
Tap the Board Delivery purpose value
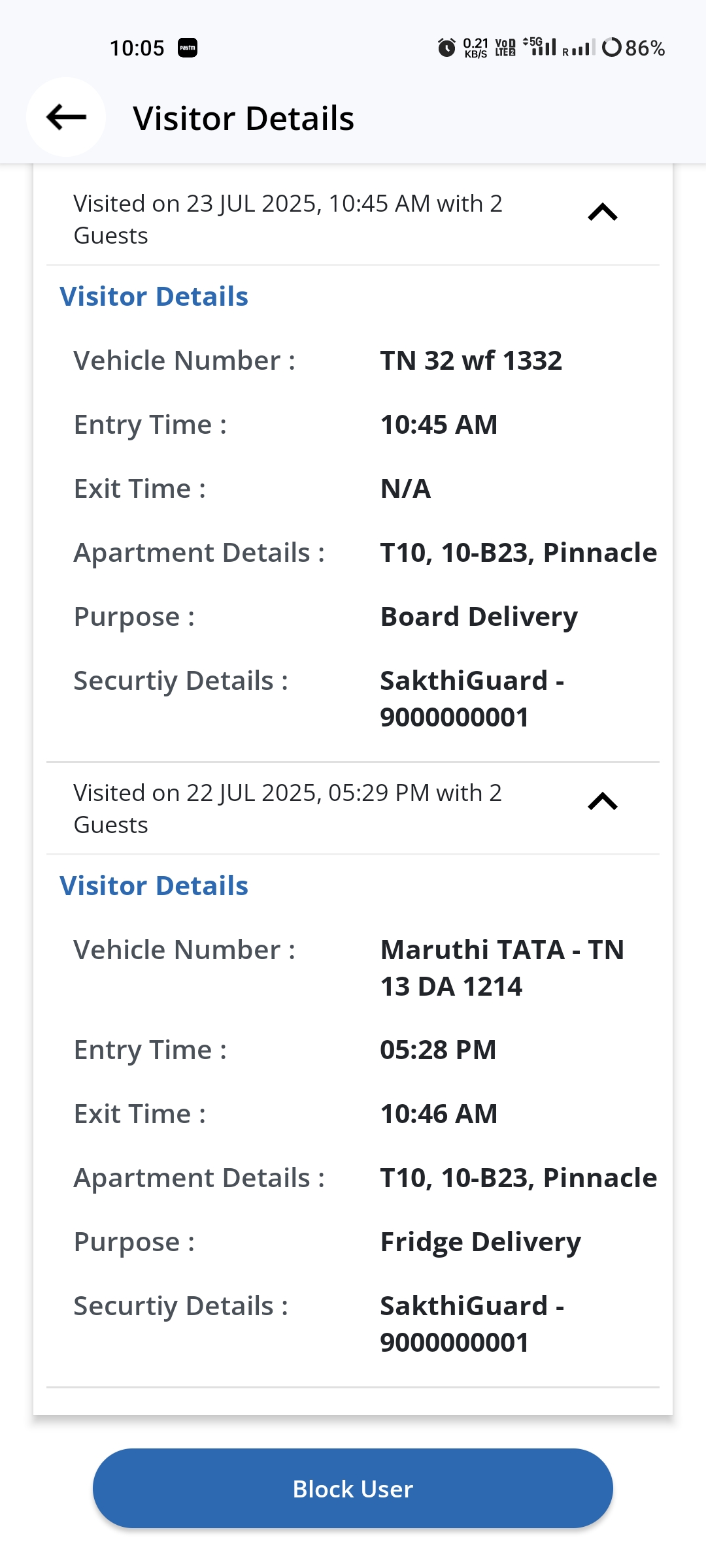479,617
